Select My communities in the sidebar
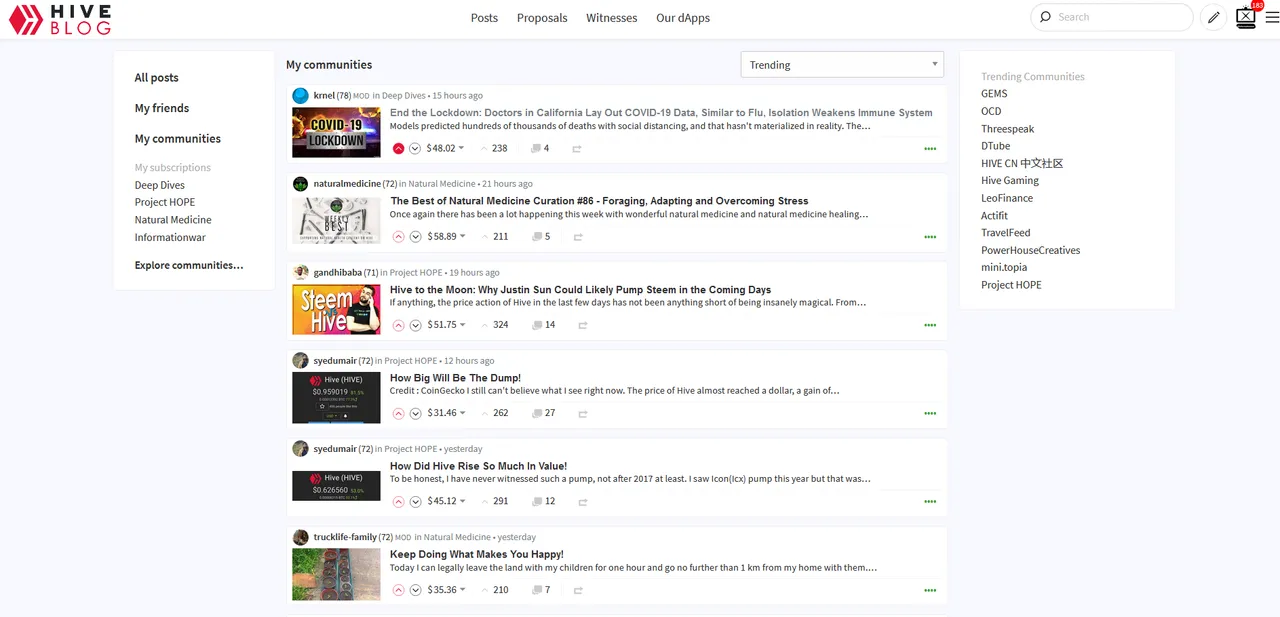 (x=178, y=139)
